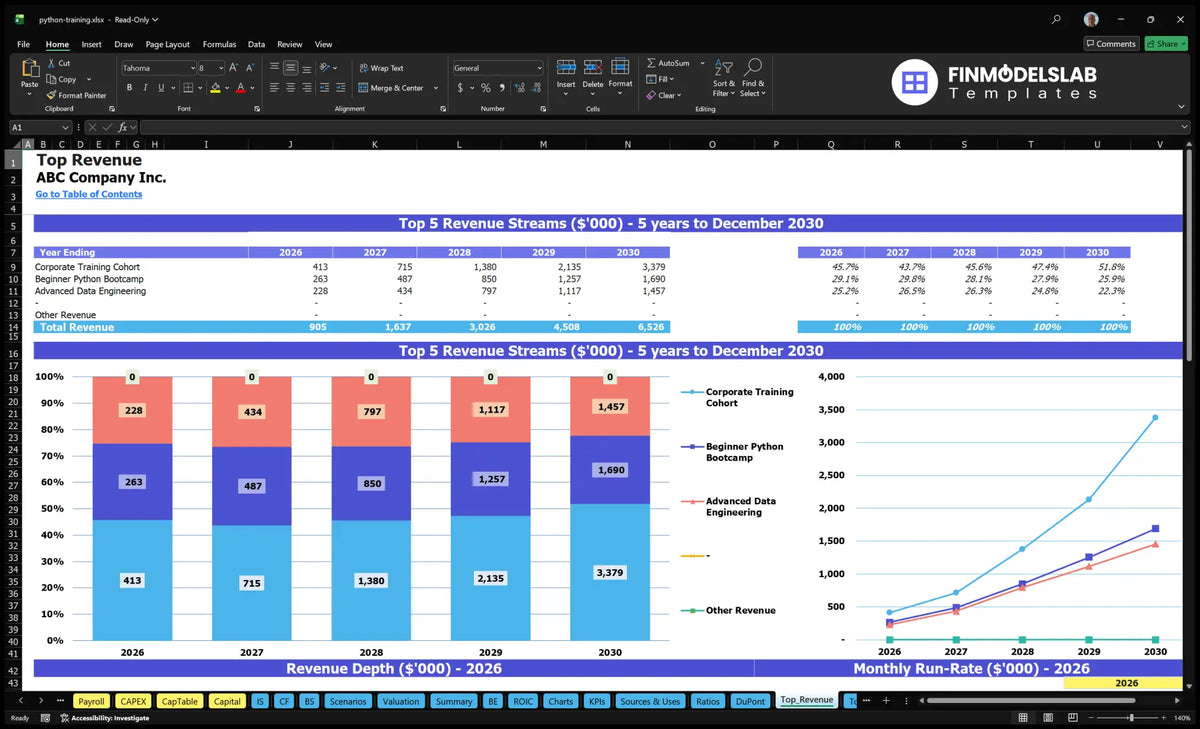Open the Valuation sheet tab
1200x729 pixels.
coord(401,701)
